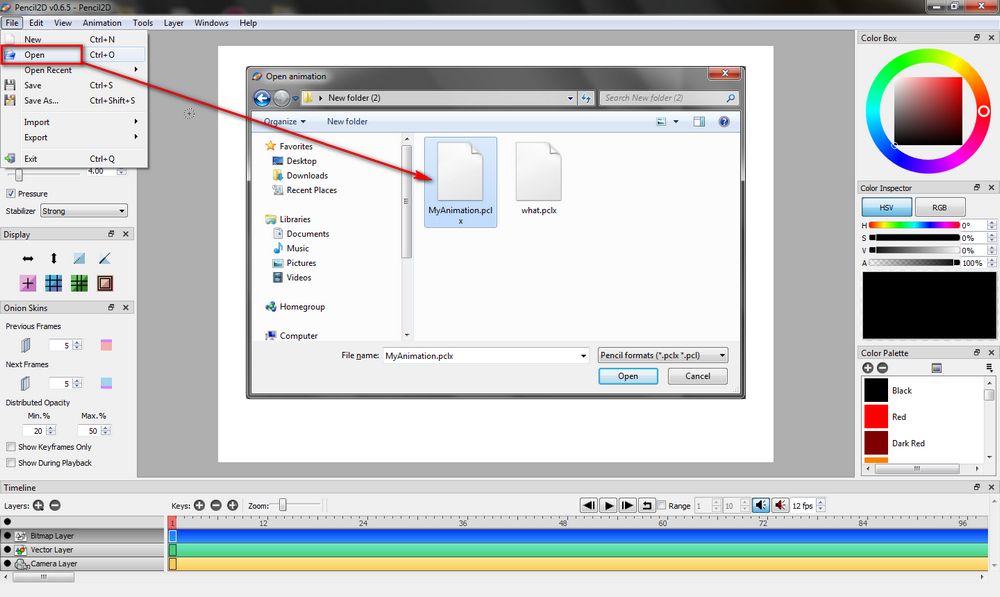Refresh folder in Open animation dialog

585,98
